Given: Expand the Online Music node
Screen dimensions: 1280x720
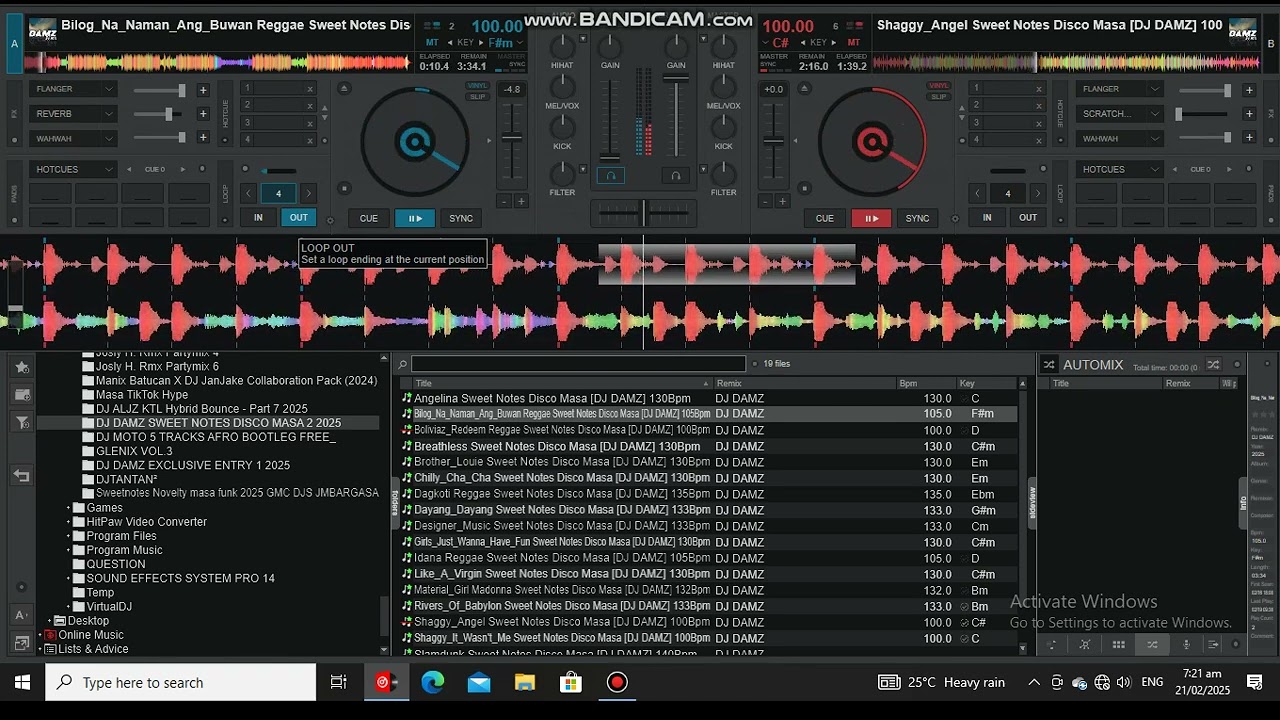Looking at the screenshot, I should coord(41,635).
